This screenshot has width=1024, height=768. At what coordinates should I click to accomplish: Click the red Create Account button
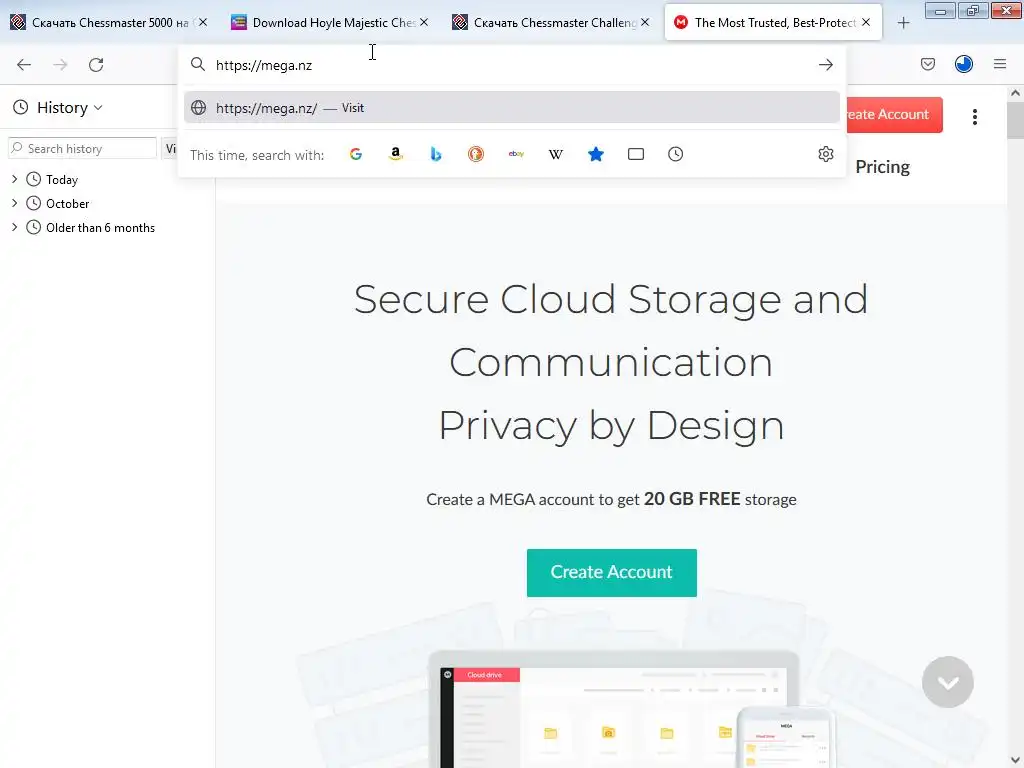click(x=895, y=115)
